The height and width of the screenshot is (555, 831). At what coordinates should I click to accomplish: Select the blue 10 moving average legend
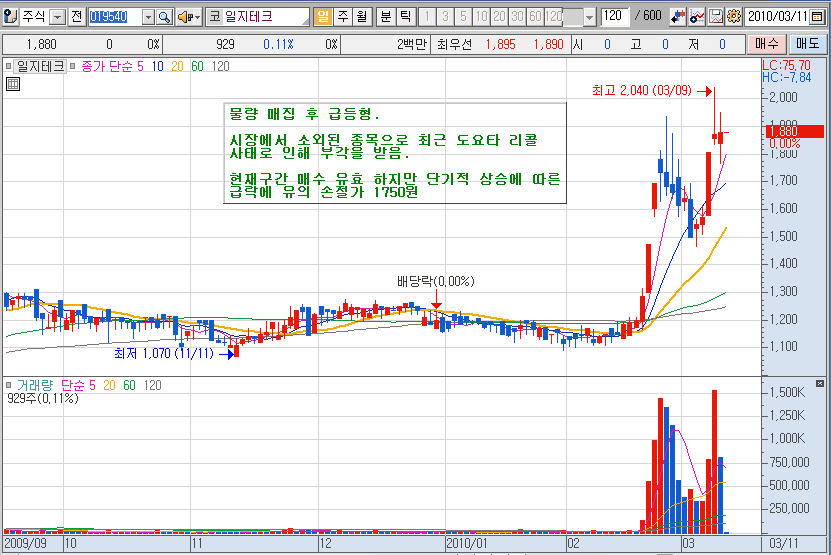[157, 66]
